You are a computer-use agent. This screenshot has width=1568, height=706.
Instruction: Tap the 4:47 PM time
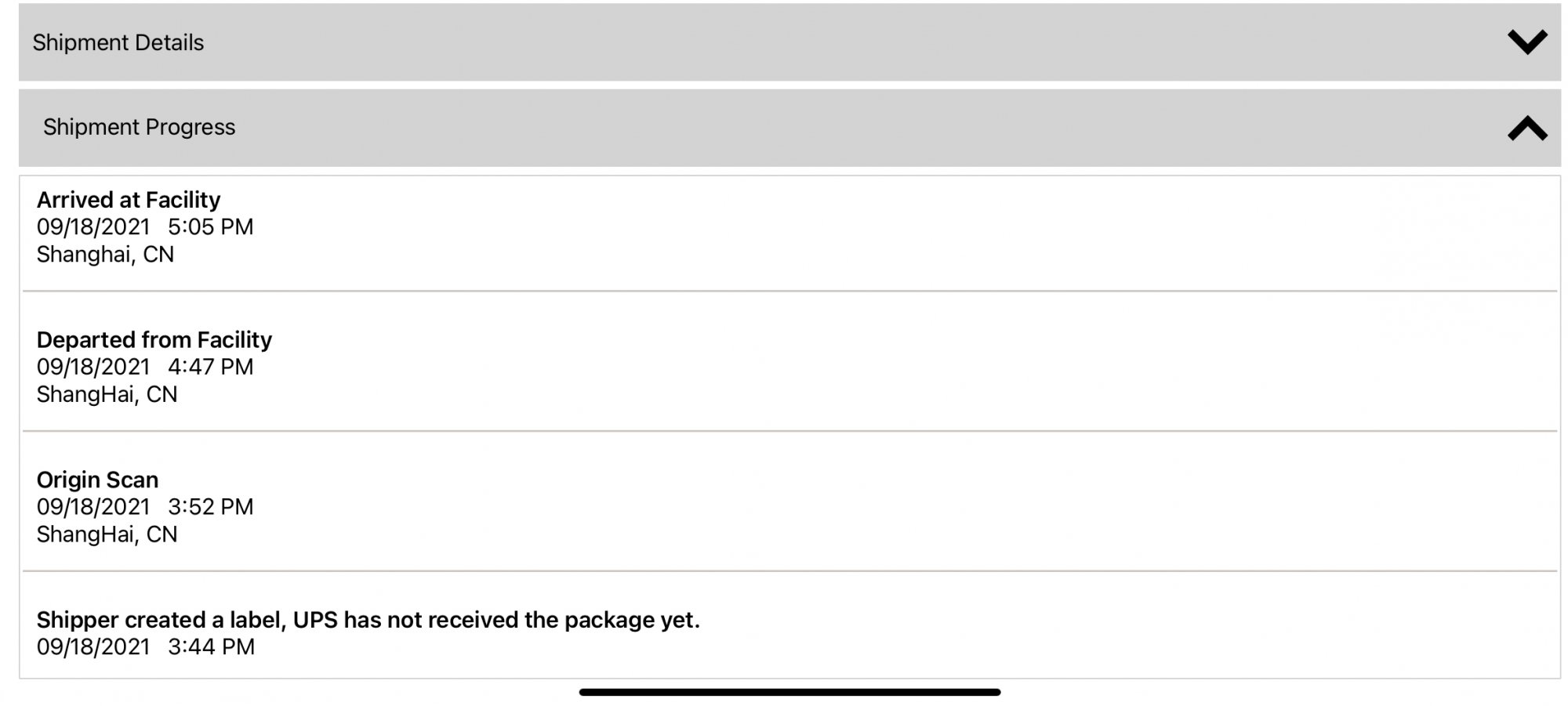pyautogui.click(x=210, y=367)
